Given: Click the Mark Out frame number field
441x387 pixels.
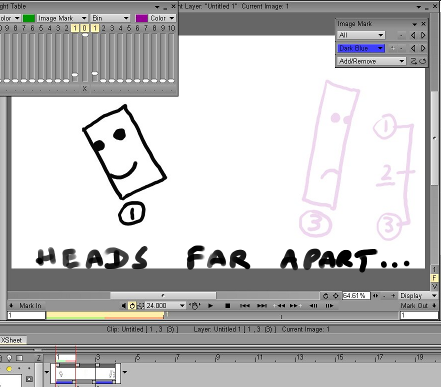Looking at the screenshot, I should 419,315.
